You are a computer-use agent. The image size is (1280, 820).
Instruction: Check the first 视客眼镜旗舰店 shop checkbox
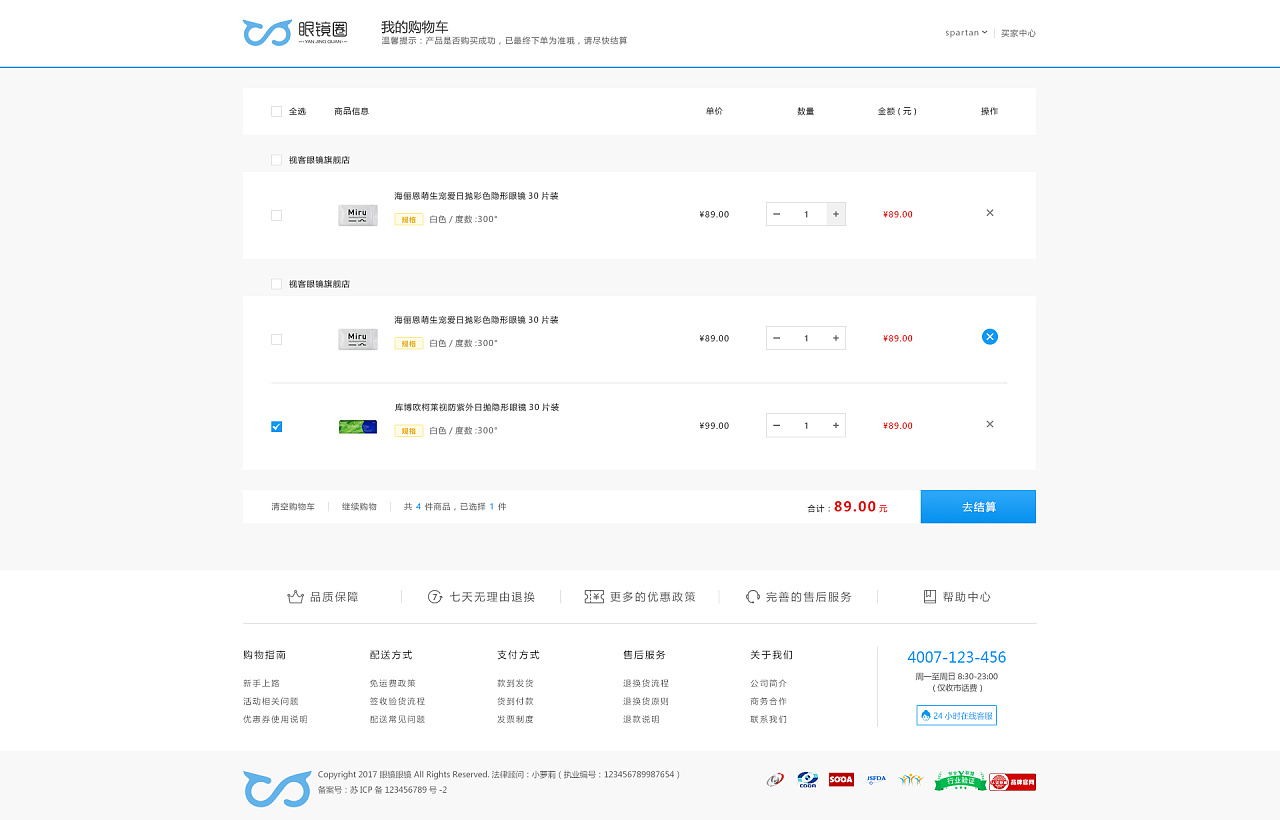coord(276,159)
